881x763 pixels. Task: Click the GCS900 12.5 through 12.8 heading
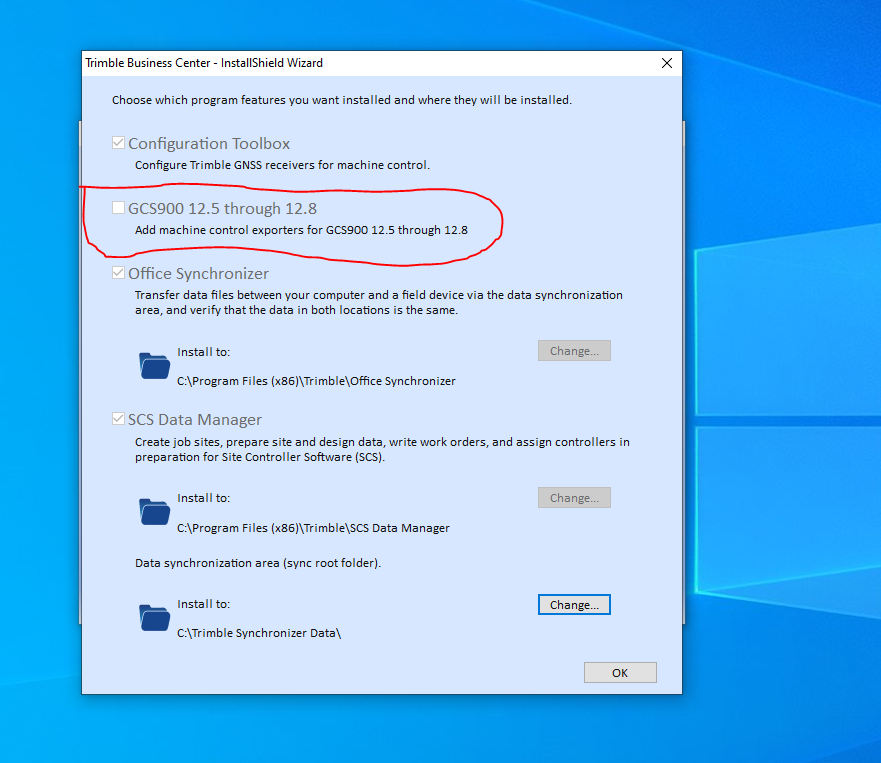pyautogui.click(x=222, y=208)
